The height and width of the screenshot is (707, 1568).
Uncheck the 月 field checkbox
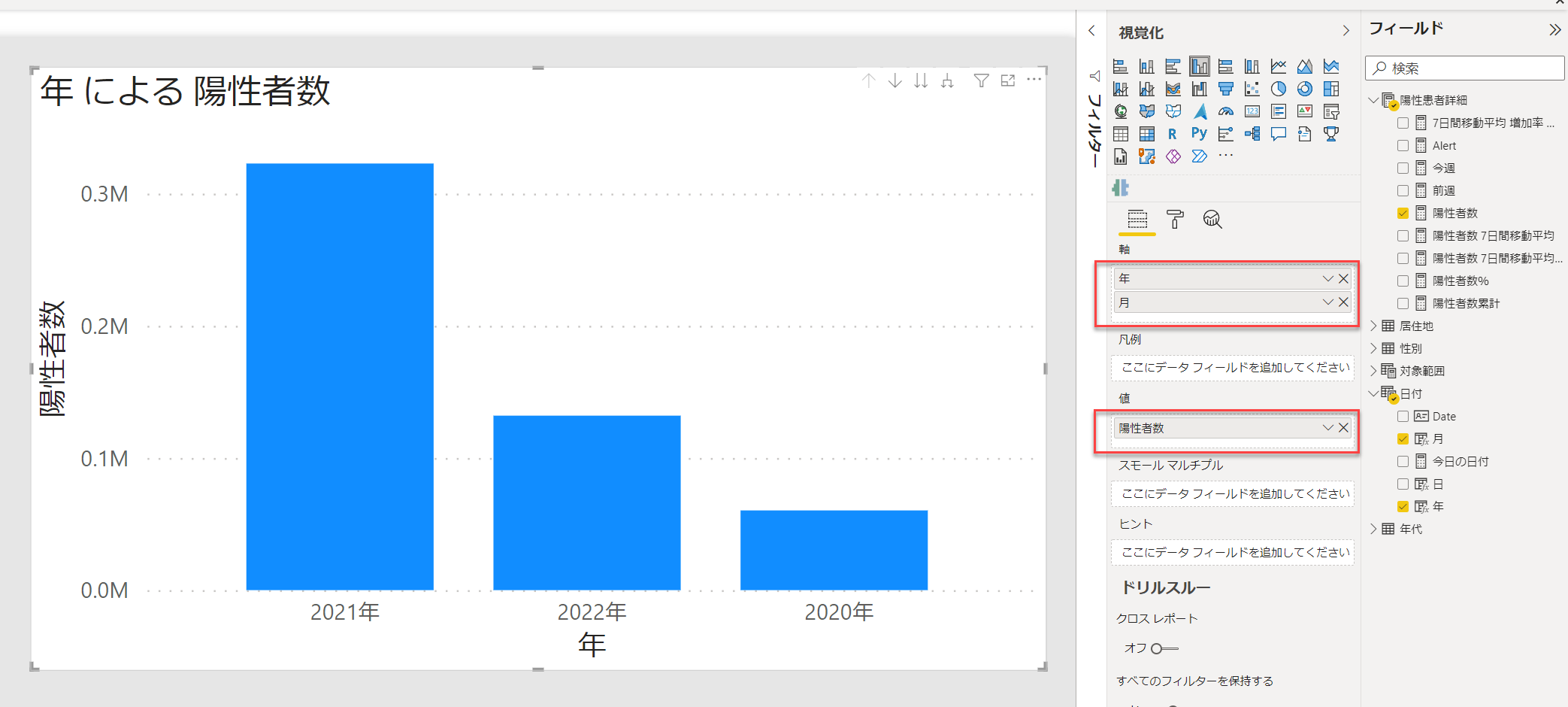tap(1403, 438)
